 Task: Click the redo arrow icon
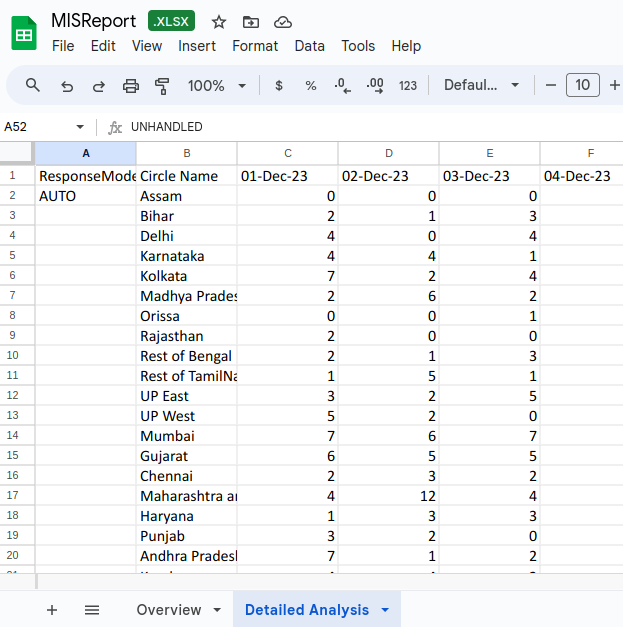pyautogui.click(x=99, y=86)
